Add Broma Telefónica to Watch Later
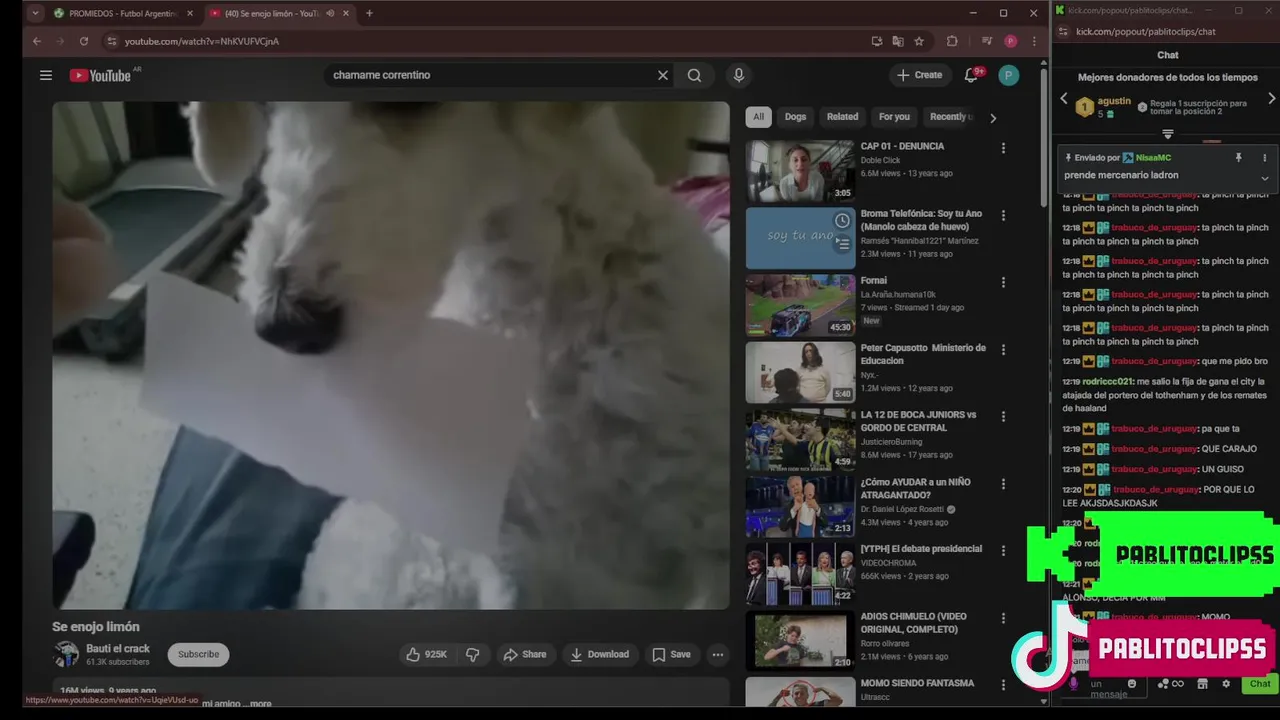The image size is (1280, 720). 842,221
